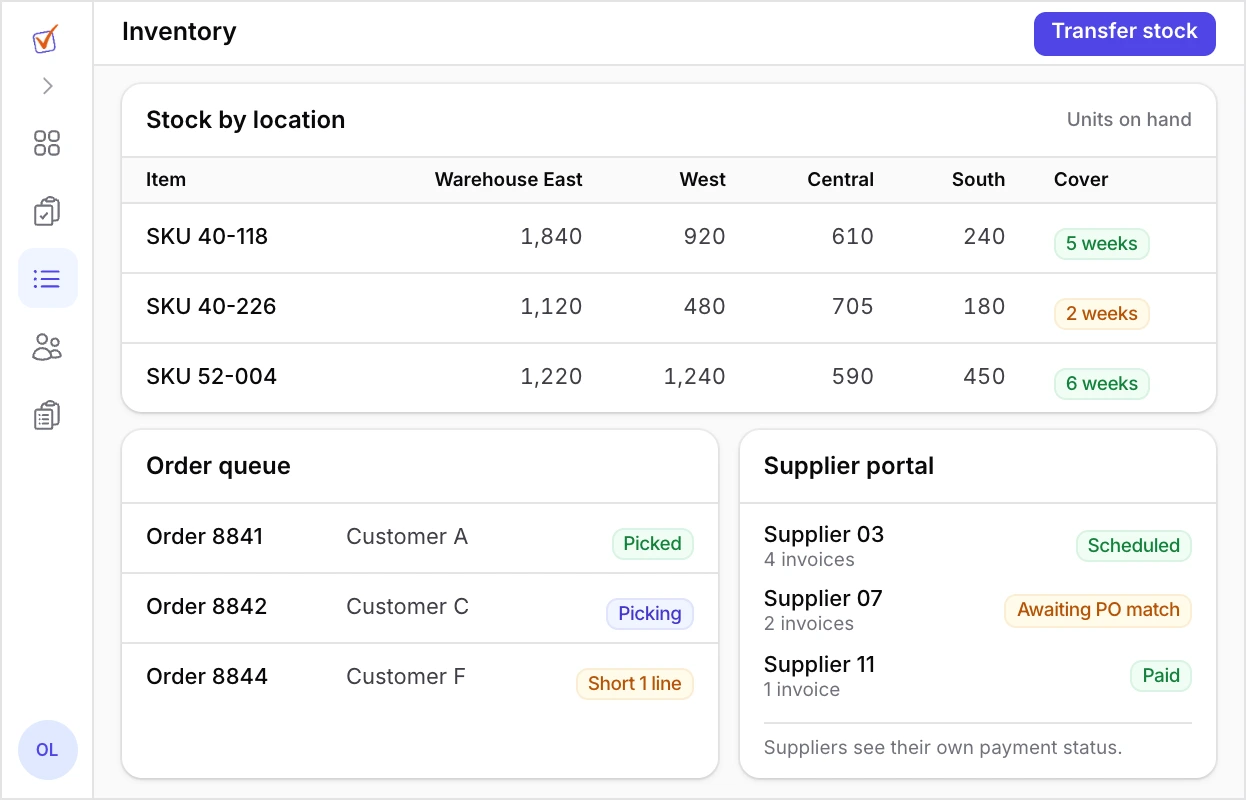Click the Central column header
This screenshot has height=800, width=1246.
840,180
